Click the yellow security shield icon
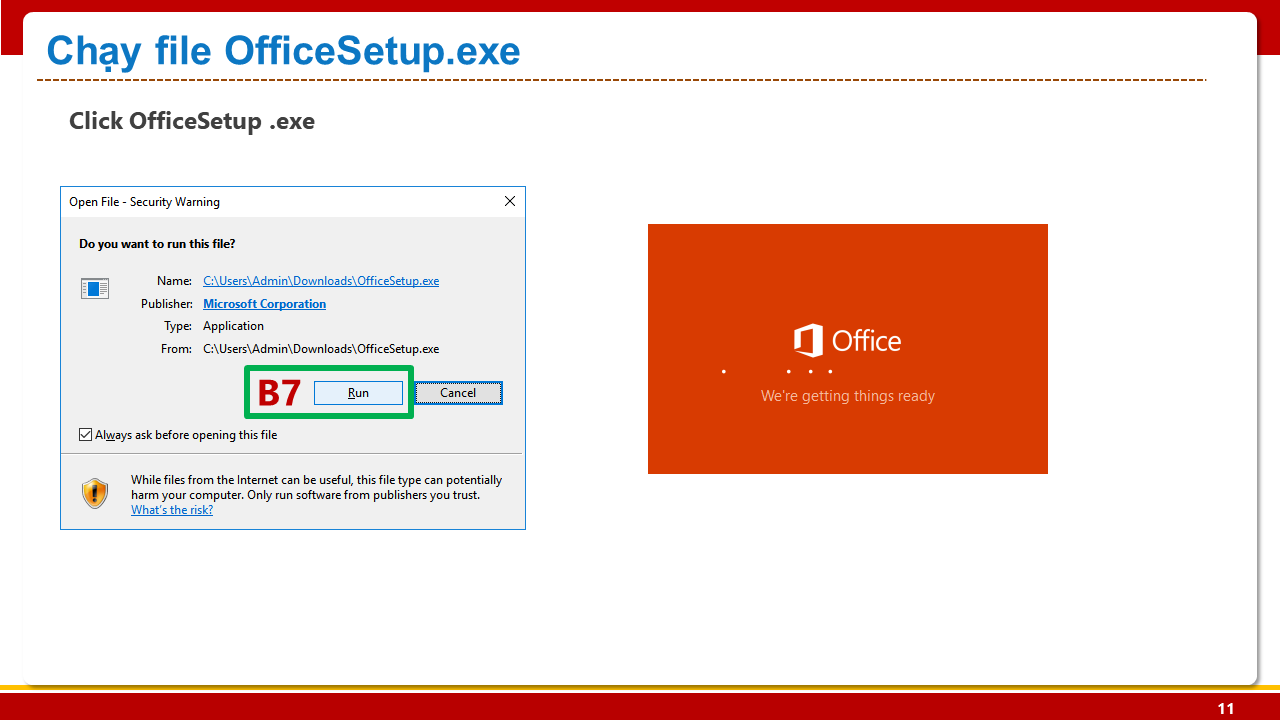The width and height of the screenshot is (1280, 720). click(95, 493)
